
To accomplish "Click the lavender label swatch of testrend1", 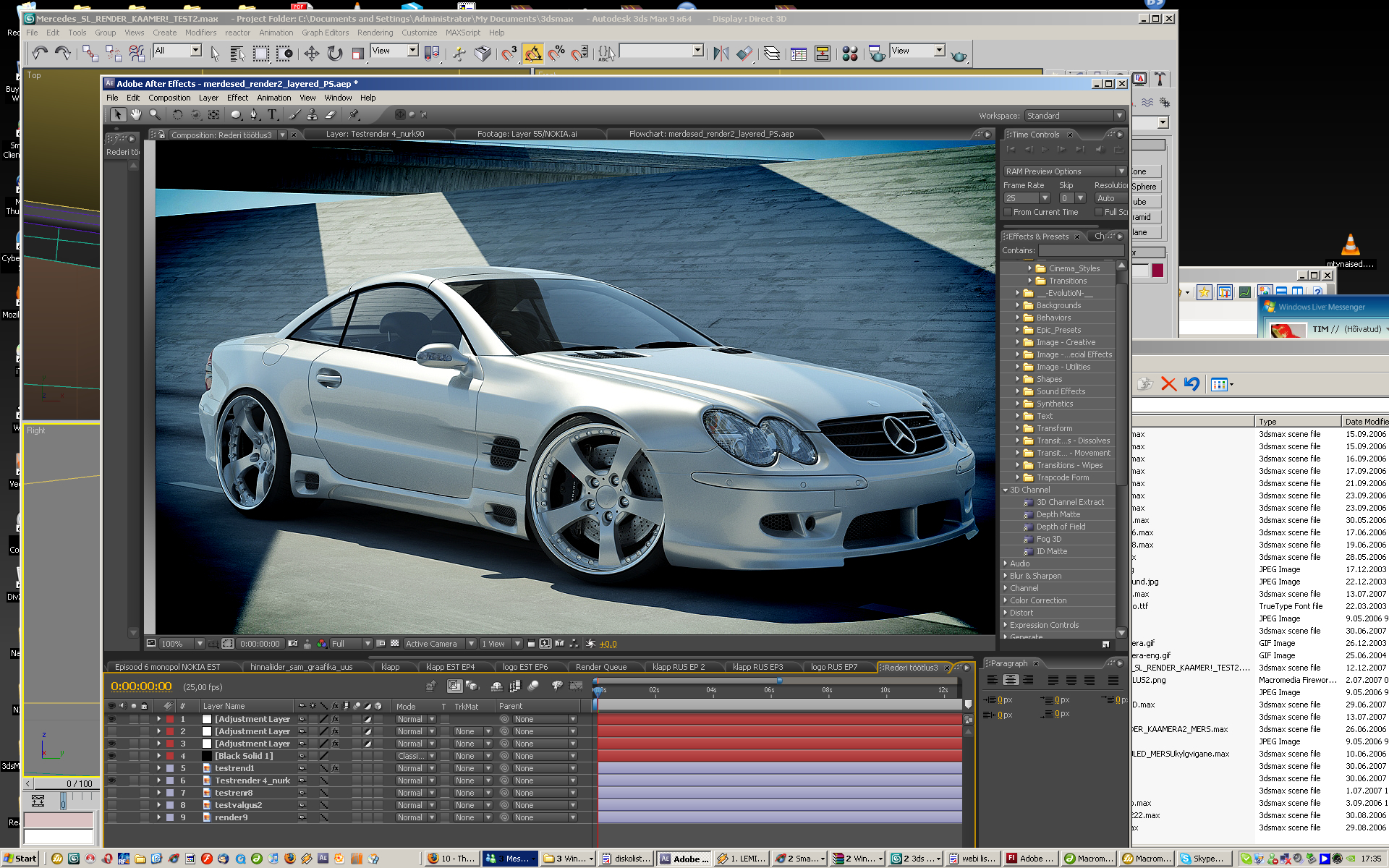I will click(x=170, y=768).
